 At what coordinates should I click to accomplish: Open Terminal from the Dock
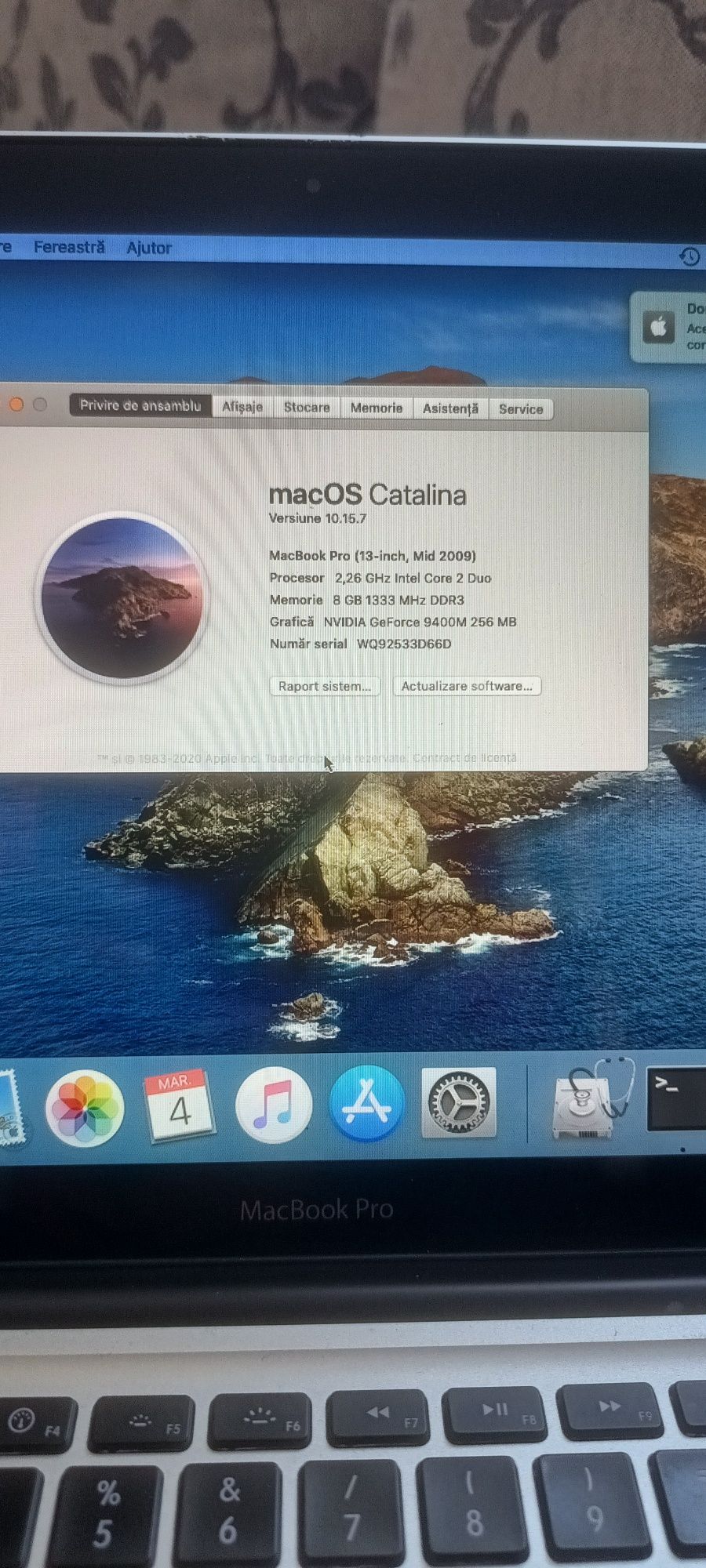[676, 1098]
